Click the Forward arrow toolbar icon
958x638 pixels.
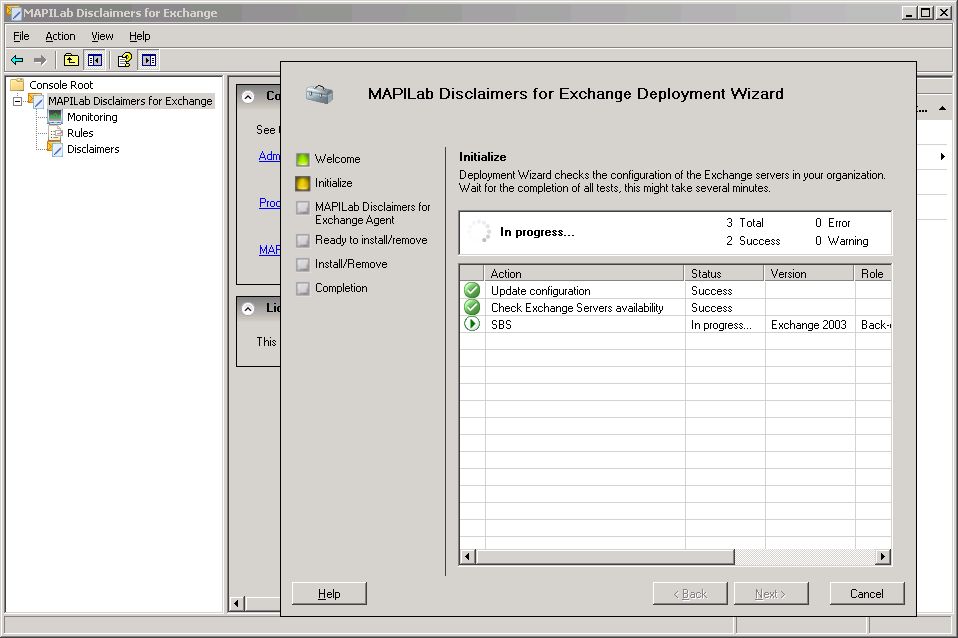tap(40, 60)
